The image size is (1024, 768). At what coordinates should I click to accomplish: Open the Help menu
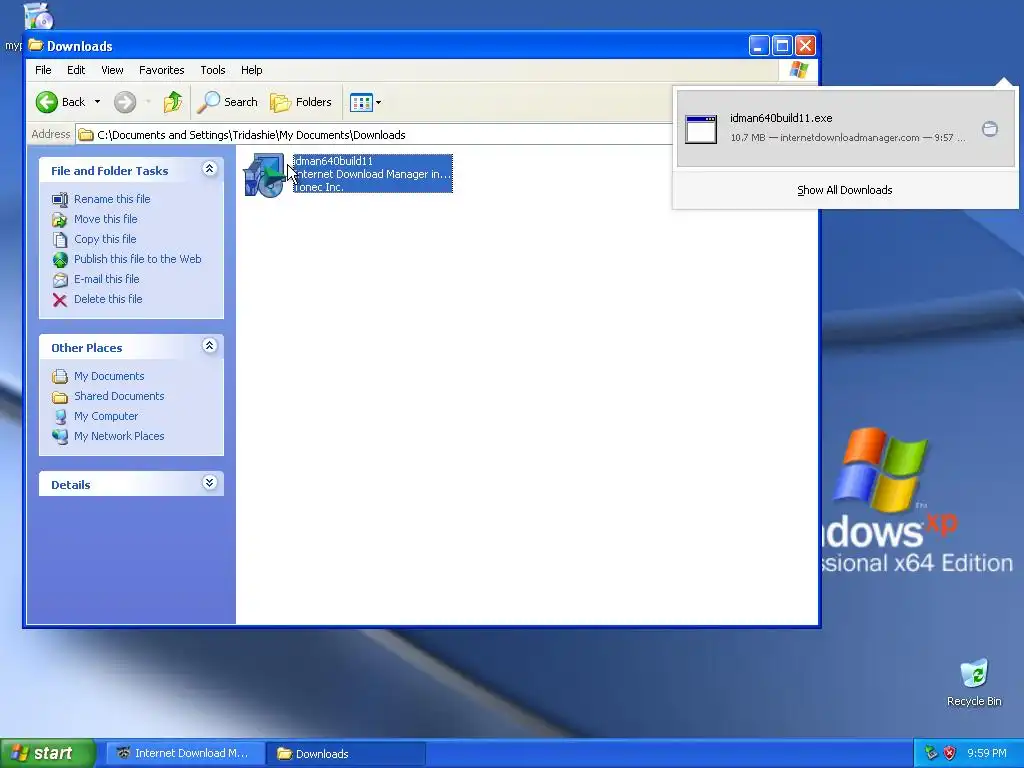pos(251,70)
